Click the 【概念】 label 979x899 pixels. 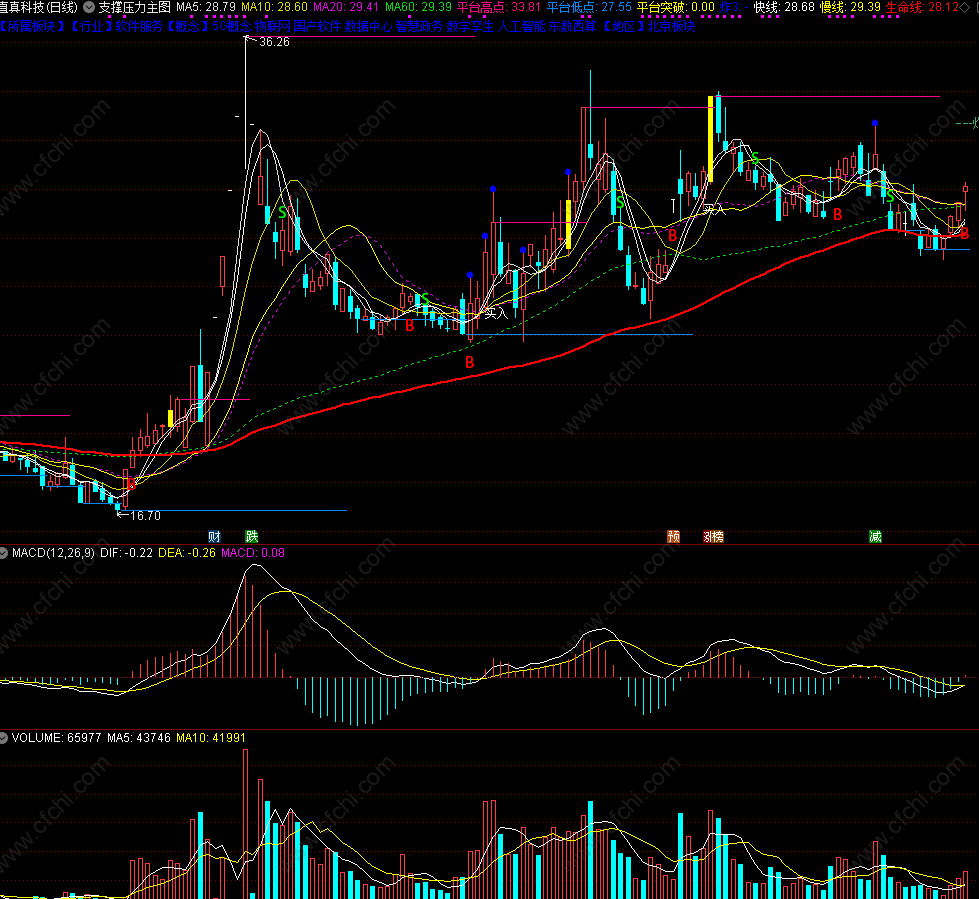coord(188,26)
